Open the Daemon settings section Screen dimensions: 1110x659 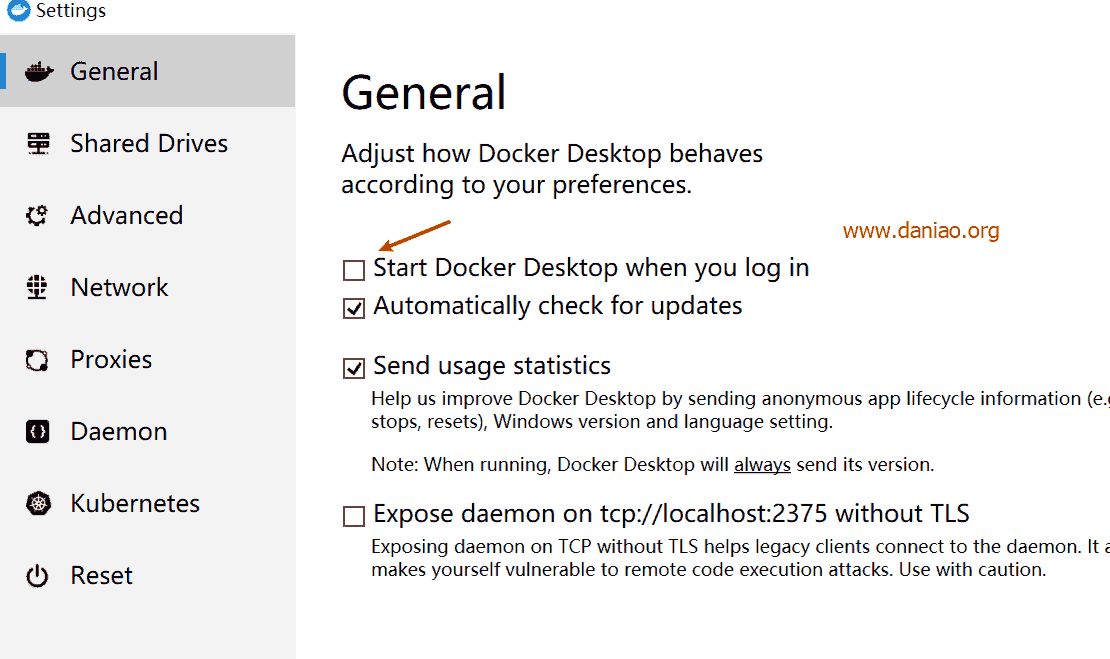coord(148,431)
